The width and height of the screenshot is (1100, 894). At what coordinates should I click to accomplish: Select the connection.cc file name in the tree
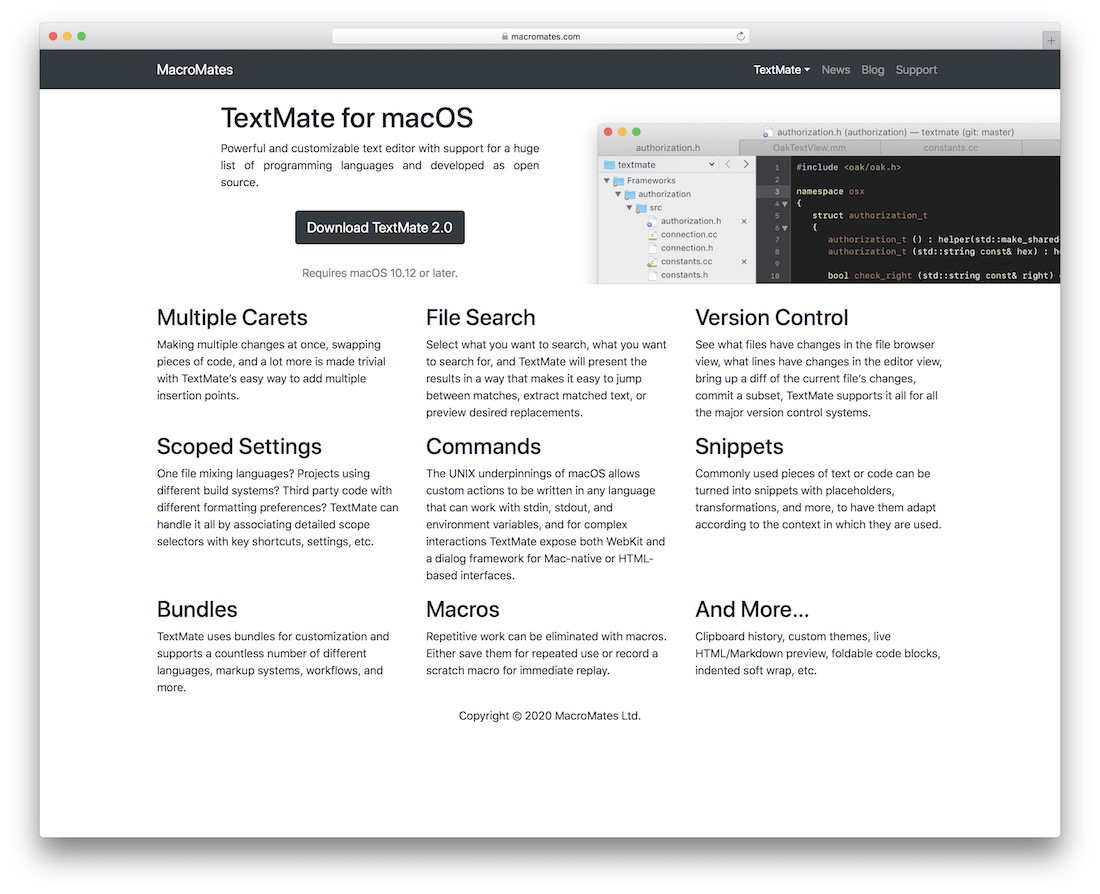pyautogui.click(x=689, y=234)
